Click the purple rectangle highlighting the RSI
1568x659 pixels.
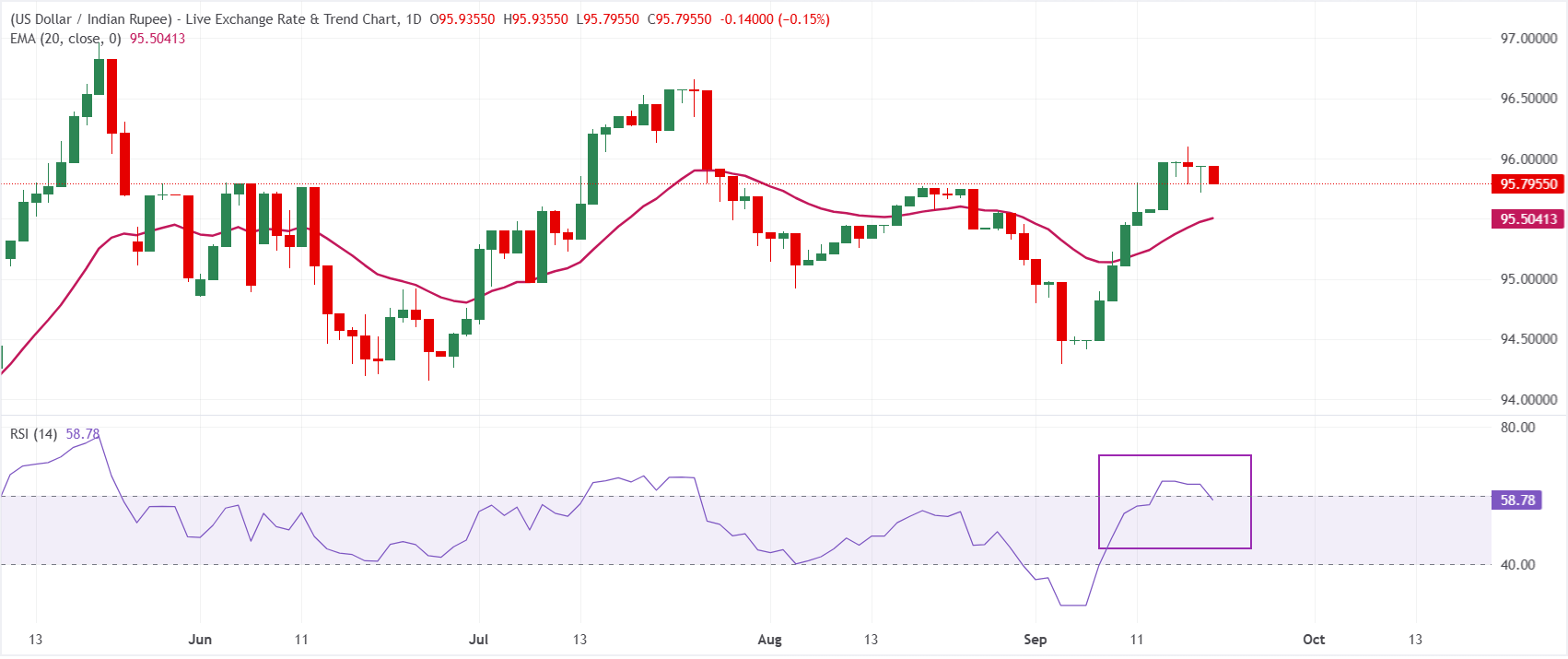click(1175, 501)
